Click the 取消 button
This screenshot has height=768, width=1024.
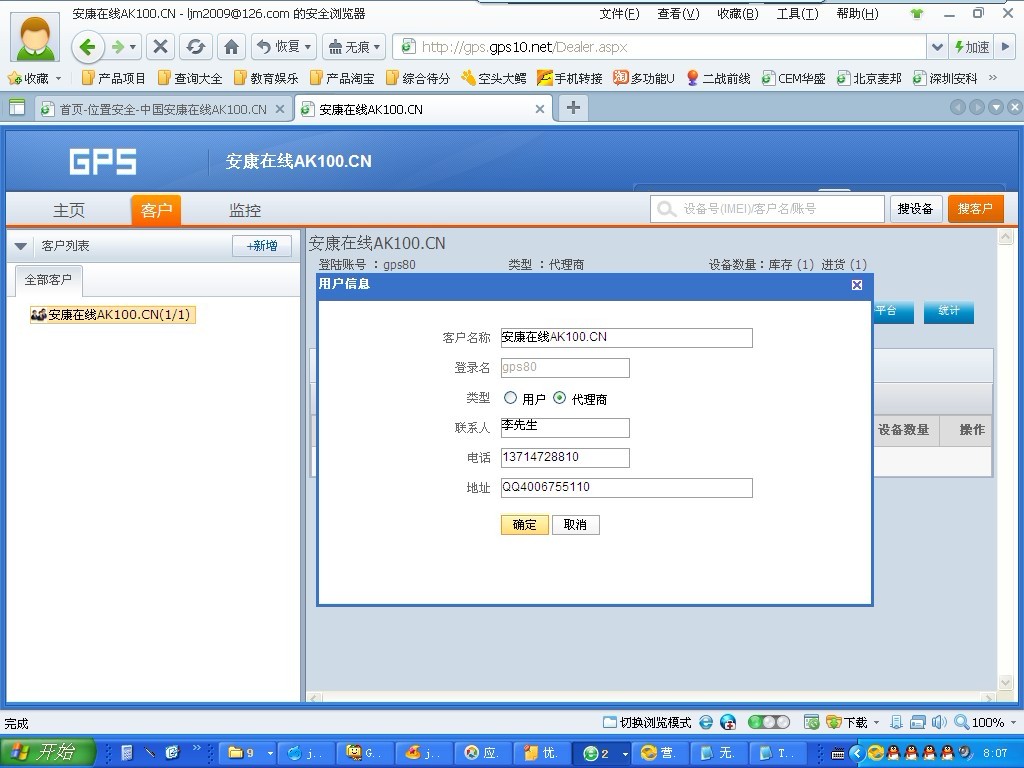[575, 525]
